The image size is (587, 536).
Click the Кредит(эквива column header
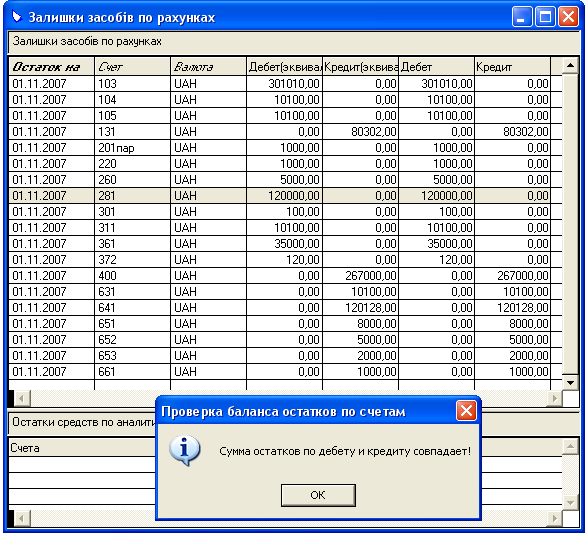pyautogui.click(x=361, y=67)
